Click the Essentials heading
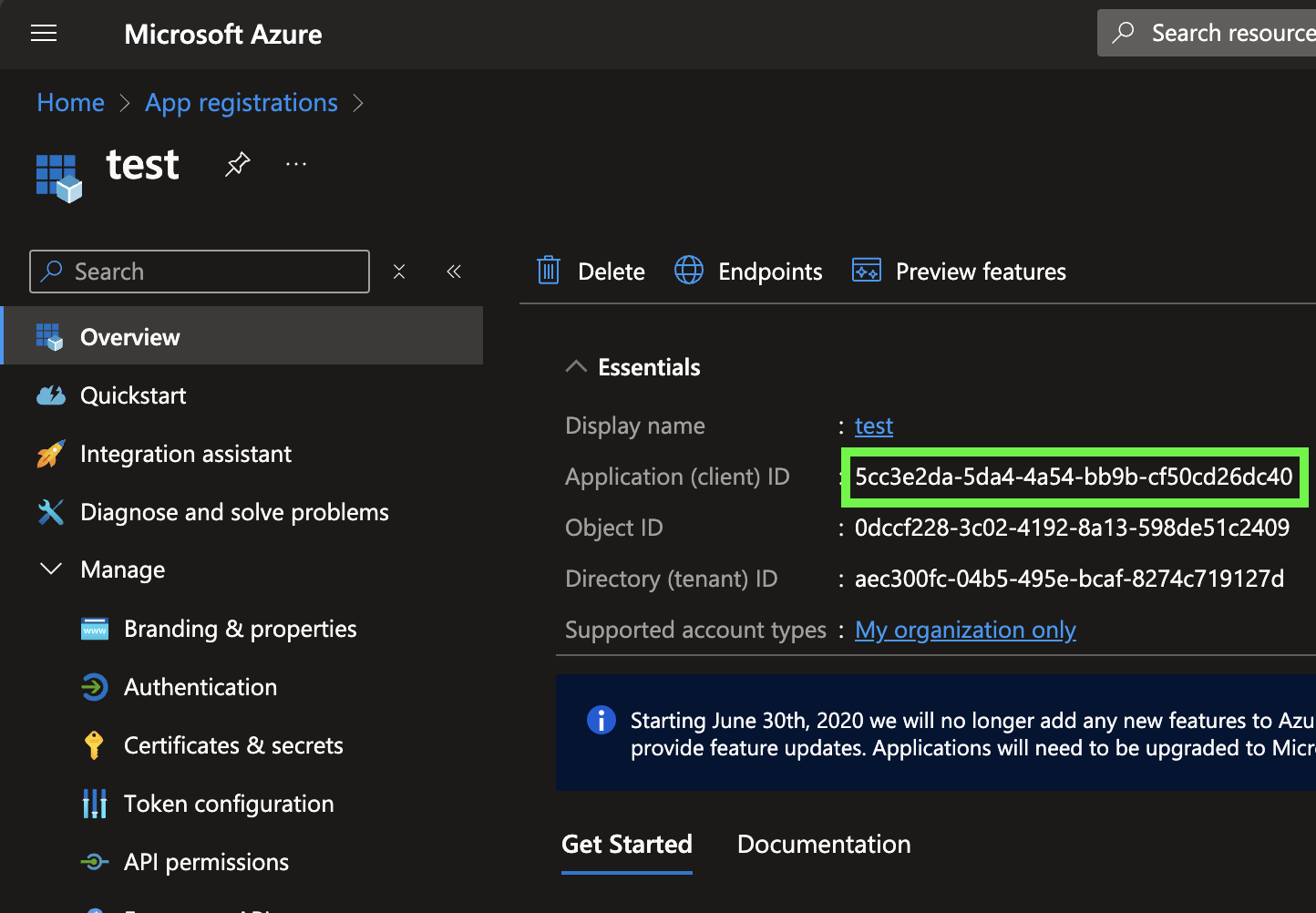1316x913 pixels. [x=649, y=367]
